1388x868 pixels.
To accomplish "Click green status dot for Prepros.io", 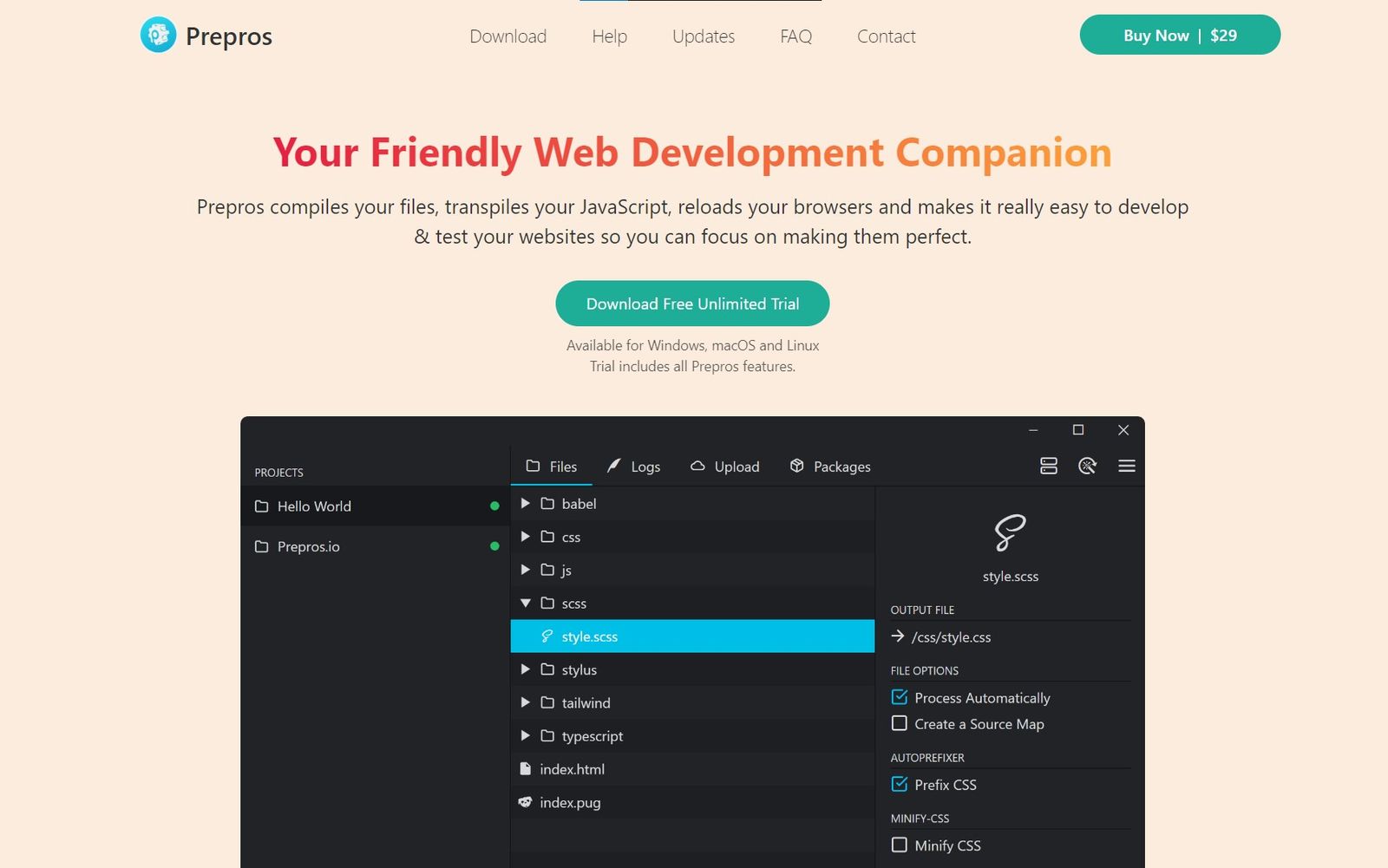I will pyautogui.click(x=494, y=546).
